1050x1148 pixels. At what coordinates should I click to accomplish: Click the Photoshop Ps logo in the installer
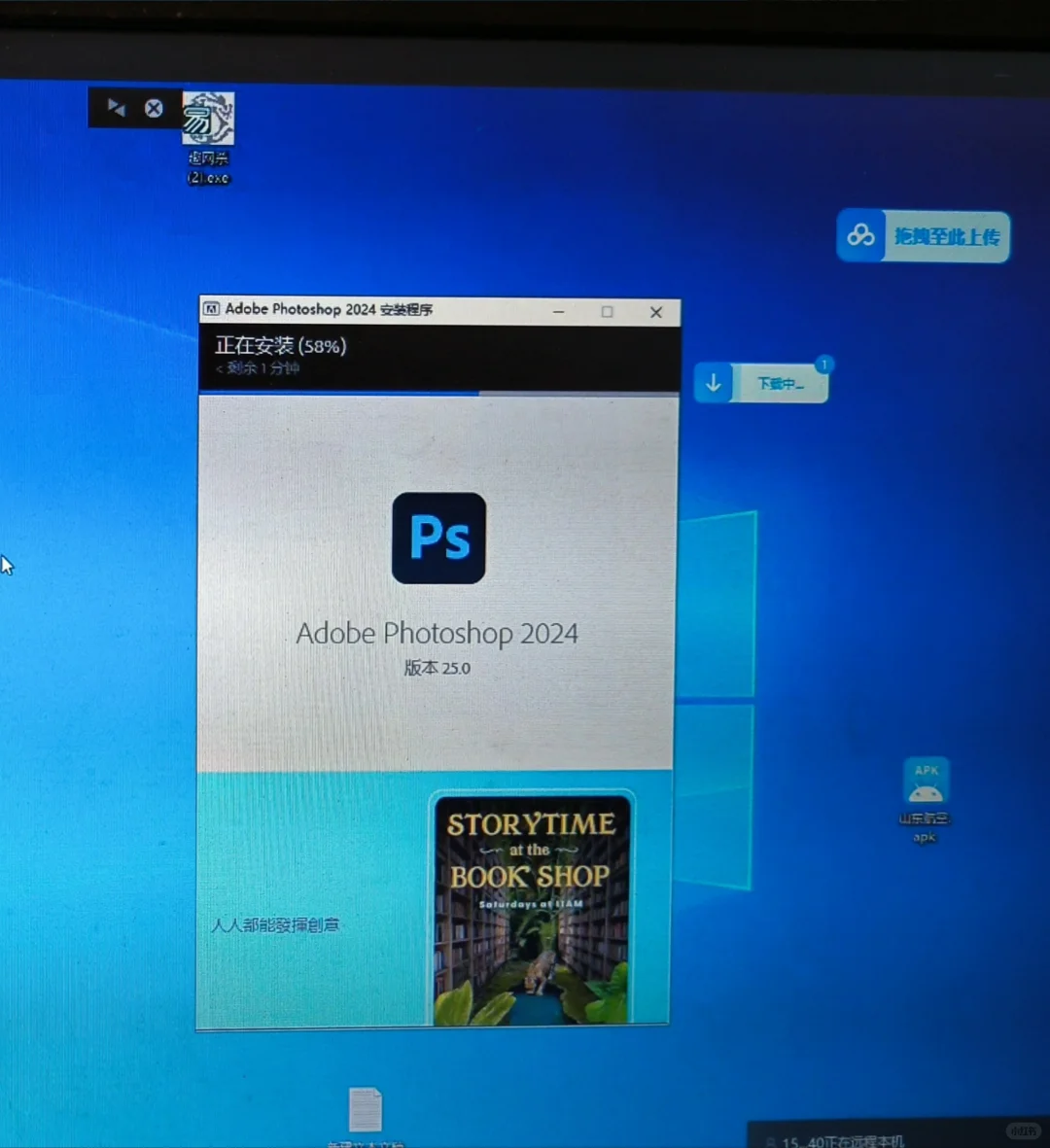click(x=438, y=539)
